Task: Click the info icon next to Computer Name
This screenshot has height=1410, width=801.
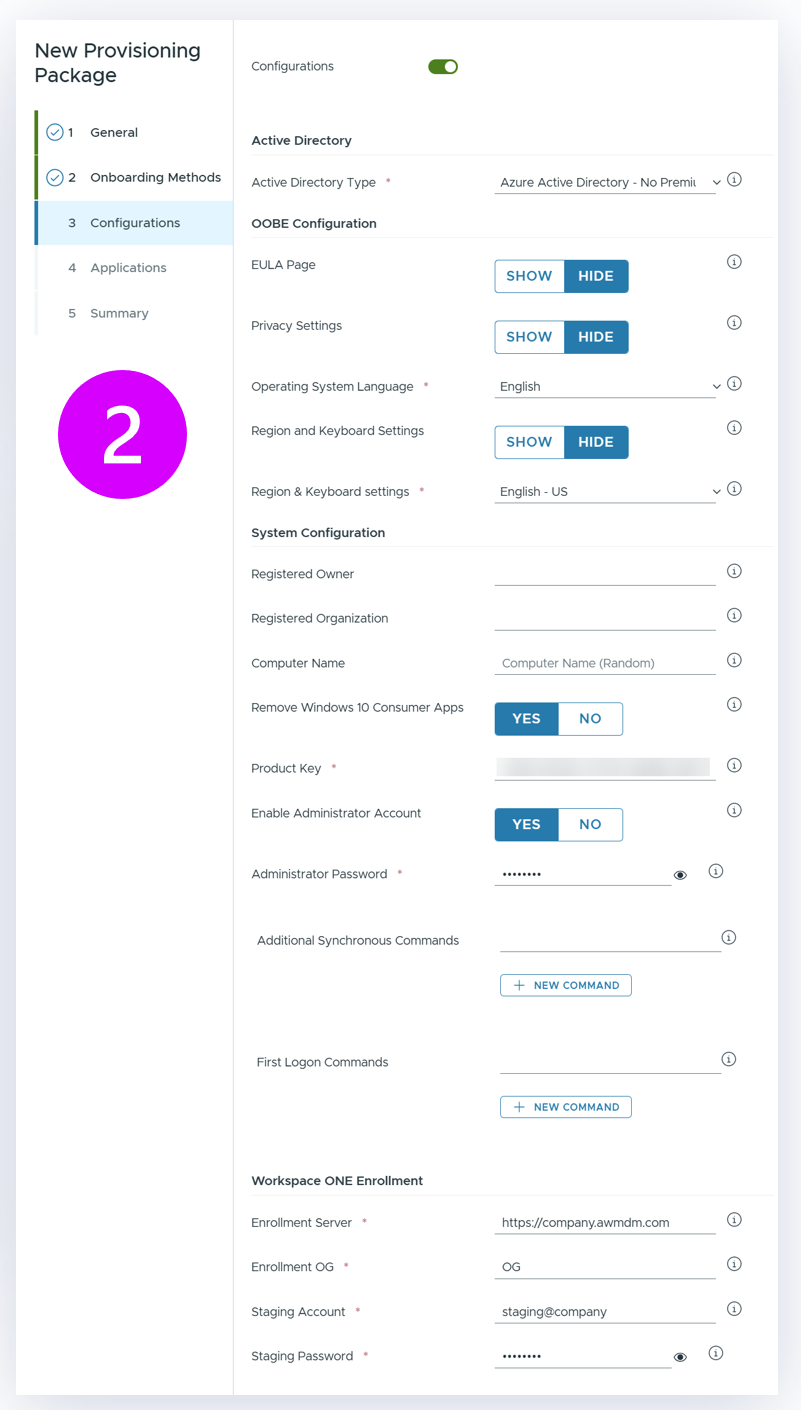Action: coord(734,659)
